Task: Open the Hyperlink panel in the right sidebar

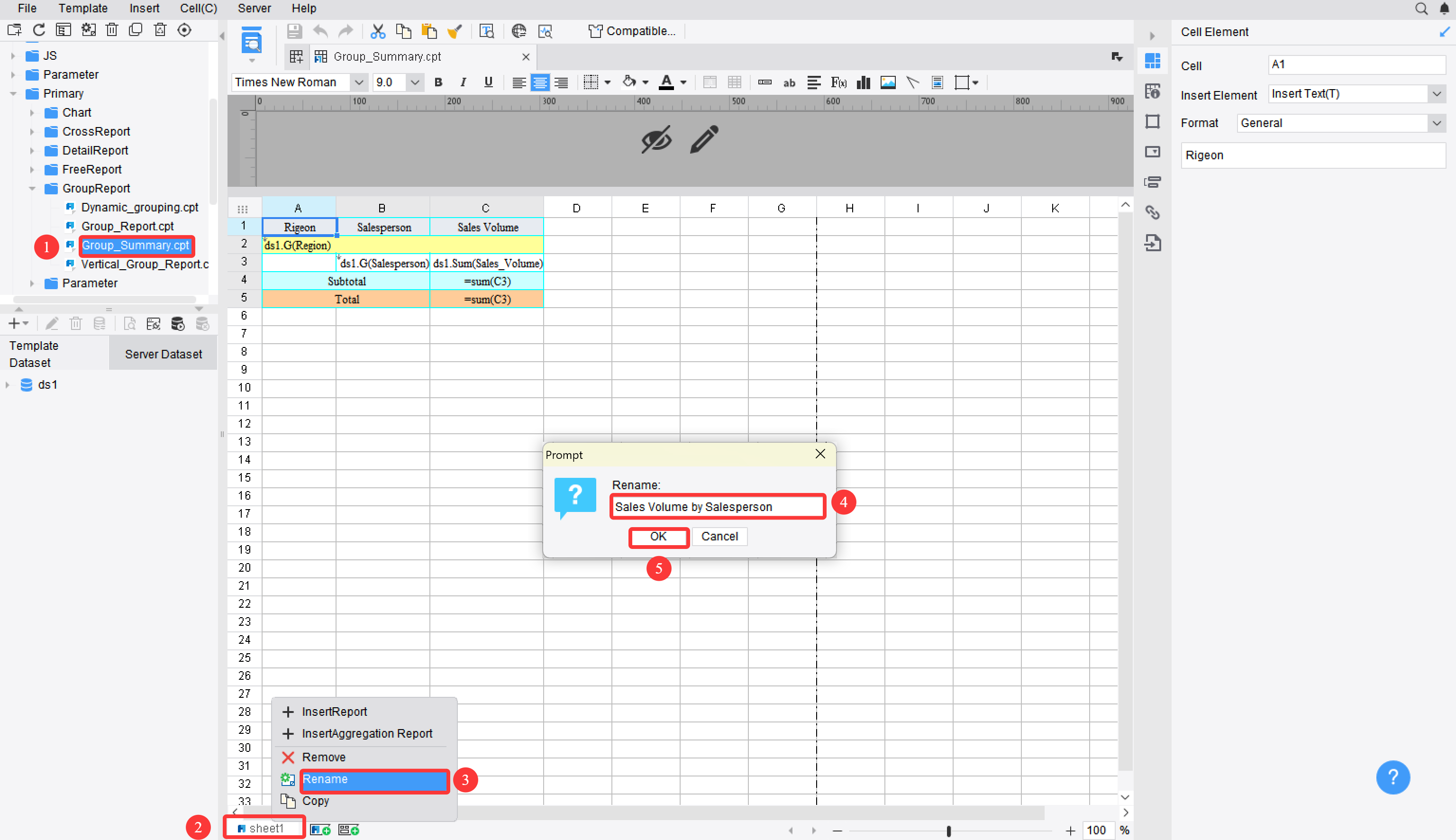Action: [1153, 212]
